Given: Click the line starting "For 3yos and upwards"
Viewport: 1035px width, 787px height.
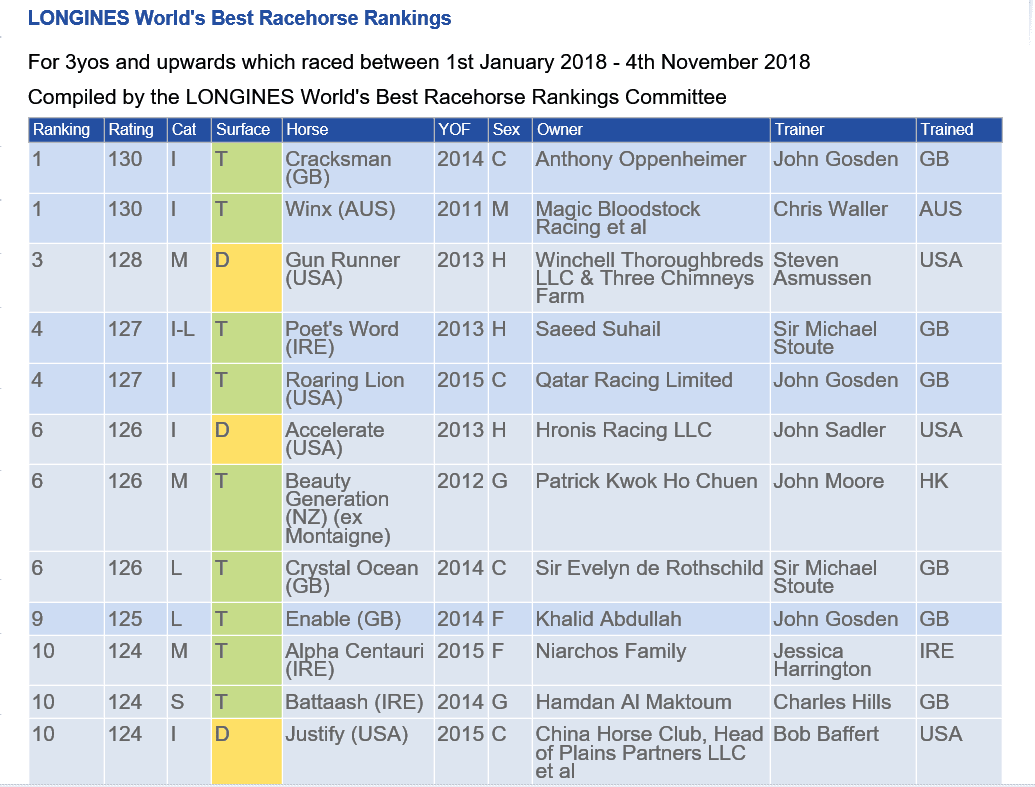Looking at the screenshot, I should pyautogui.click(x=418, y=62).
